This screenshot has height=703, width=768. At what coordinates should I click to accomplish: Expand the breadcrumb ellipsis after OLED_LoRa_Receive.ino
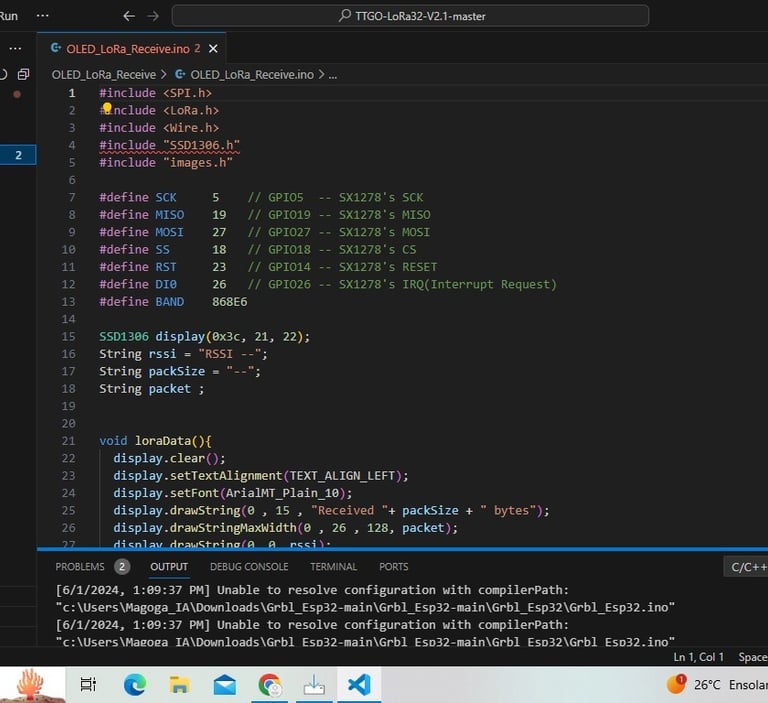point(333,74)
